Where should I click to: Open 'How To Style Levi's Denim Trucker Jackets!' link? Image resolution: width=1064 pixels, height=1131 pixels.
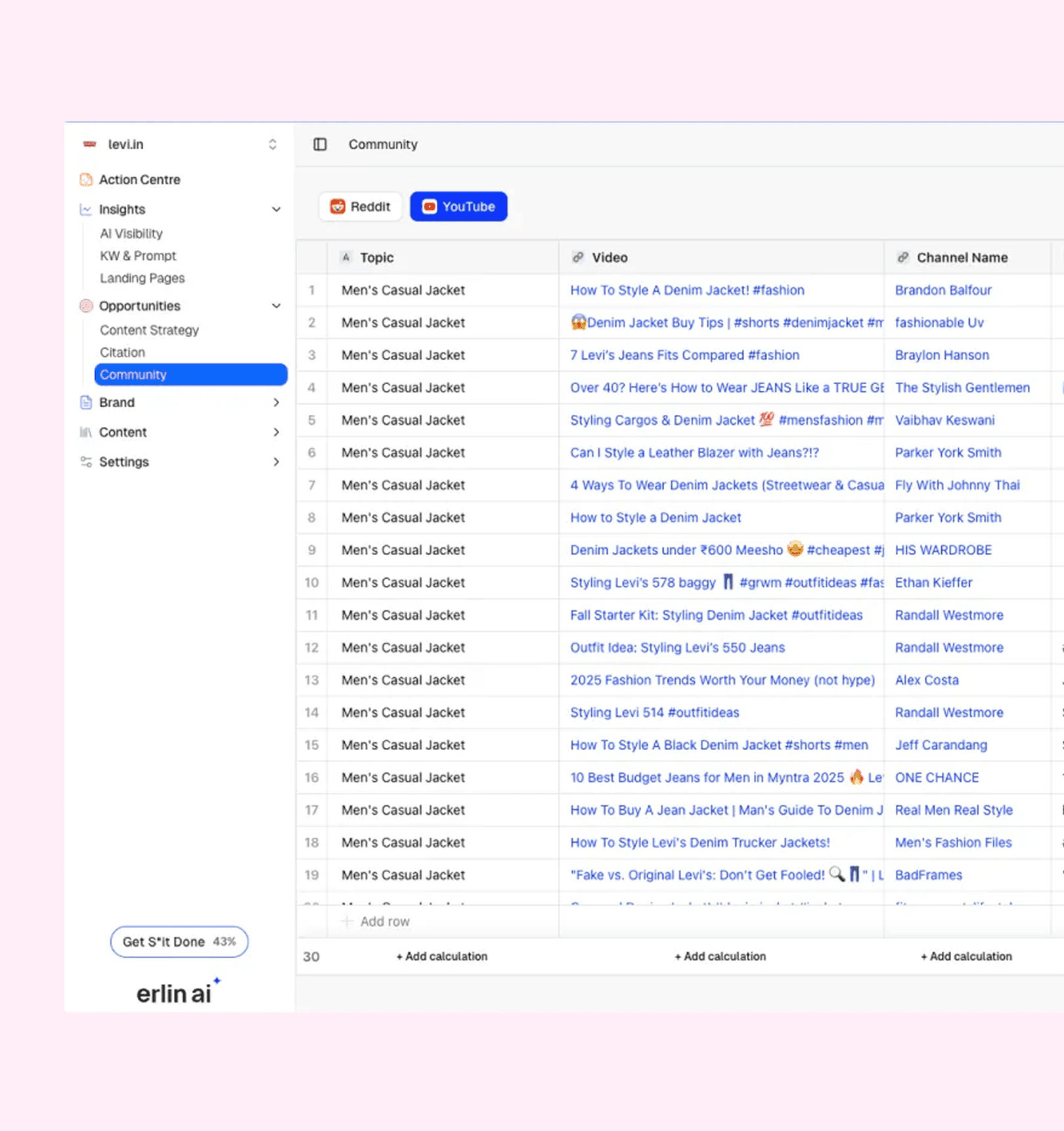click(699, 843)
